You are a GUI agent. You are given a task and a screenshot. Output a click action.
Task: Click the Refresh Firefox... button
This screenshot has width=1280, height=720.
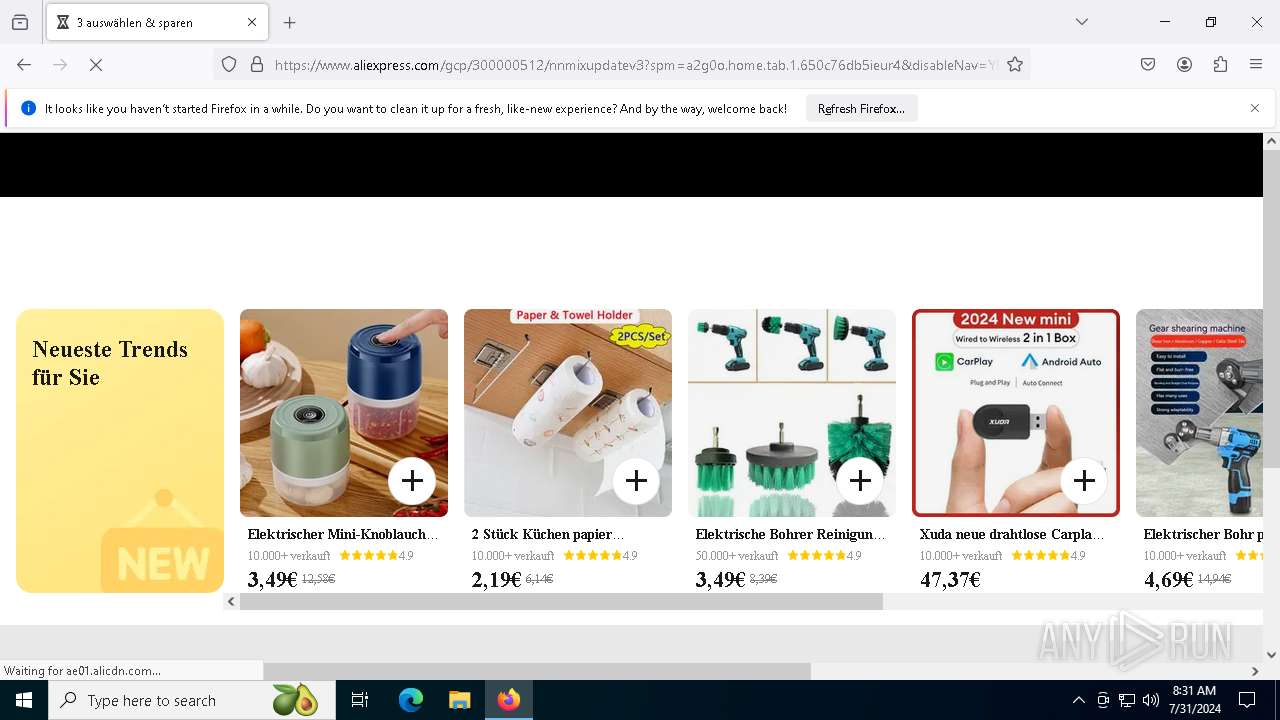coord(861,109)
